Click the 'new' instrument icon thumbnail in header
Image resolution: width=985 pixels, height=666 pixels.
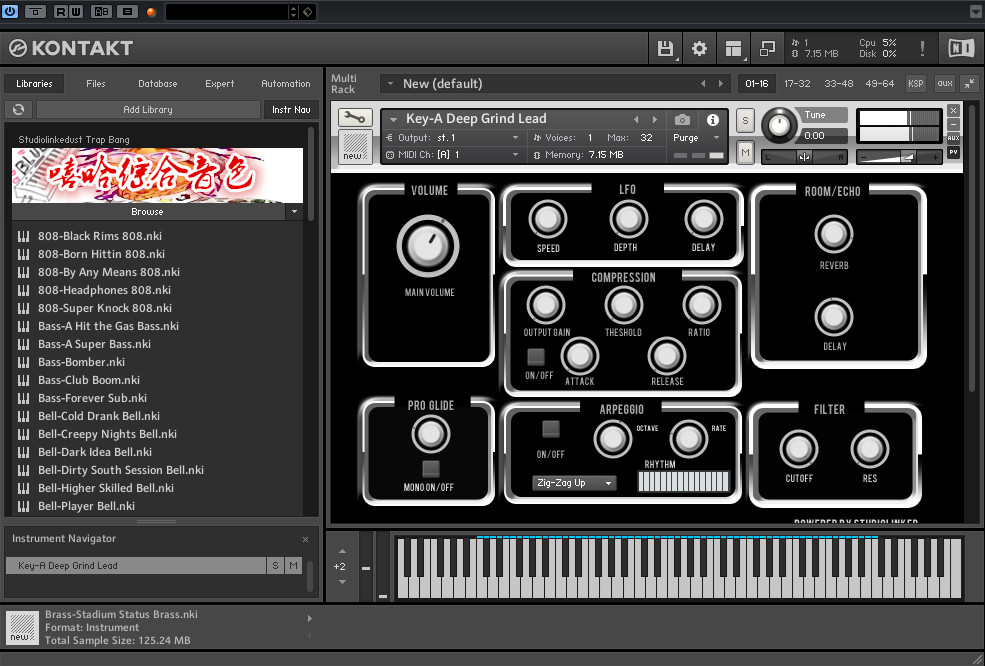(x=354, y=147)
